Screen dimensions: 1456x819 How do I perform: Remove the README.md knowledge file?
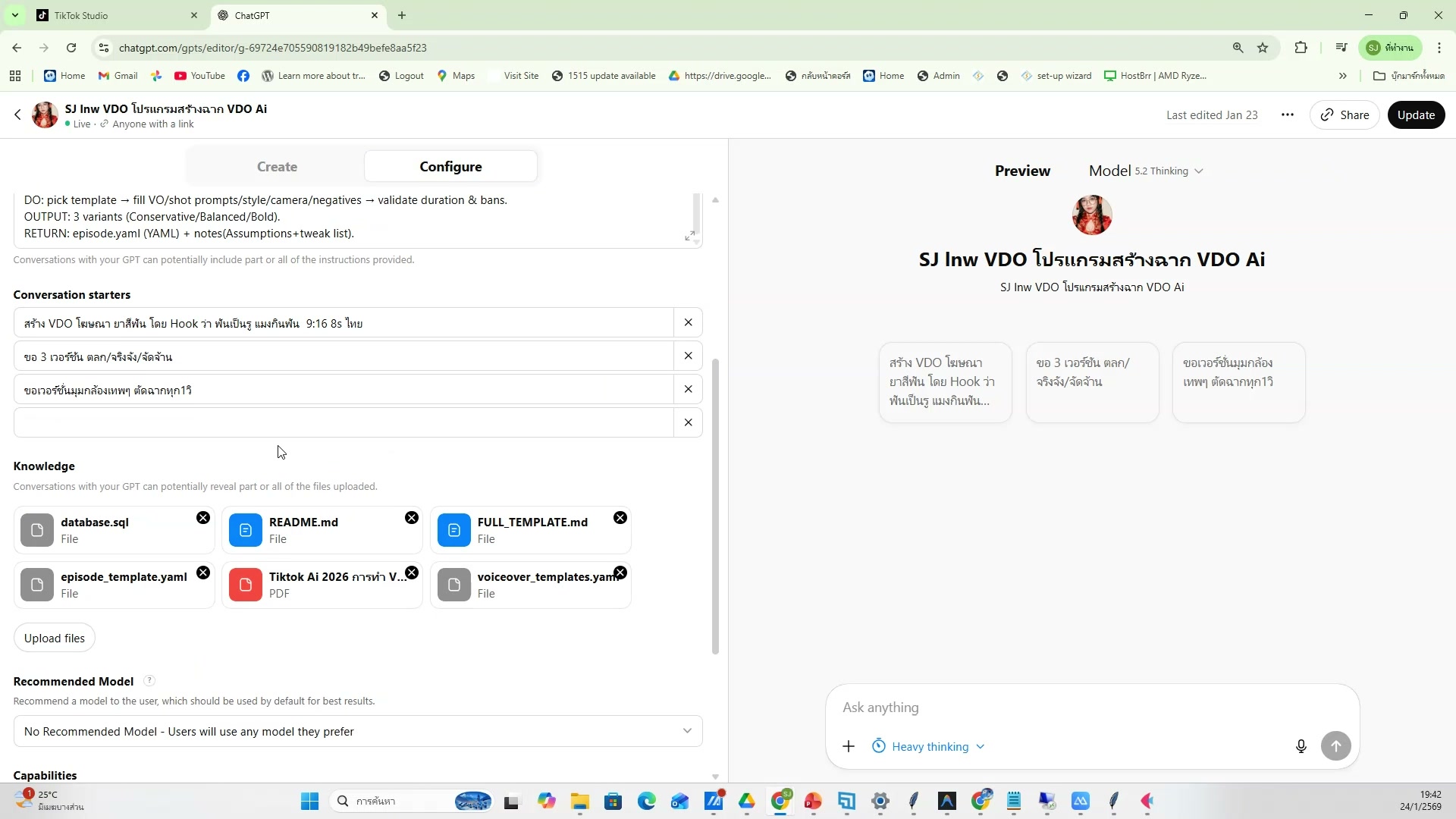click(412, 518)
